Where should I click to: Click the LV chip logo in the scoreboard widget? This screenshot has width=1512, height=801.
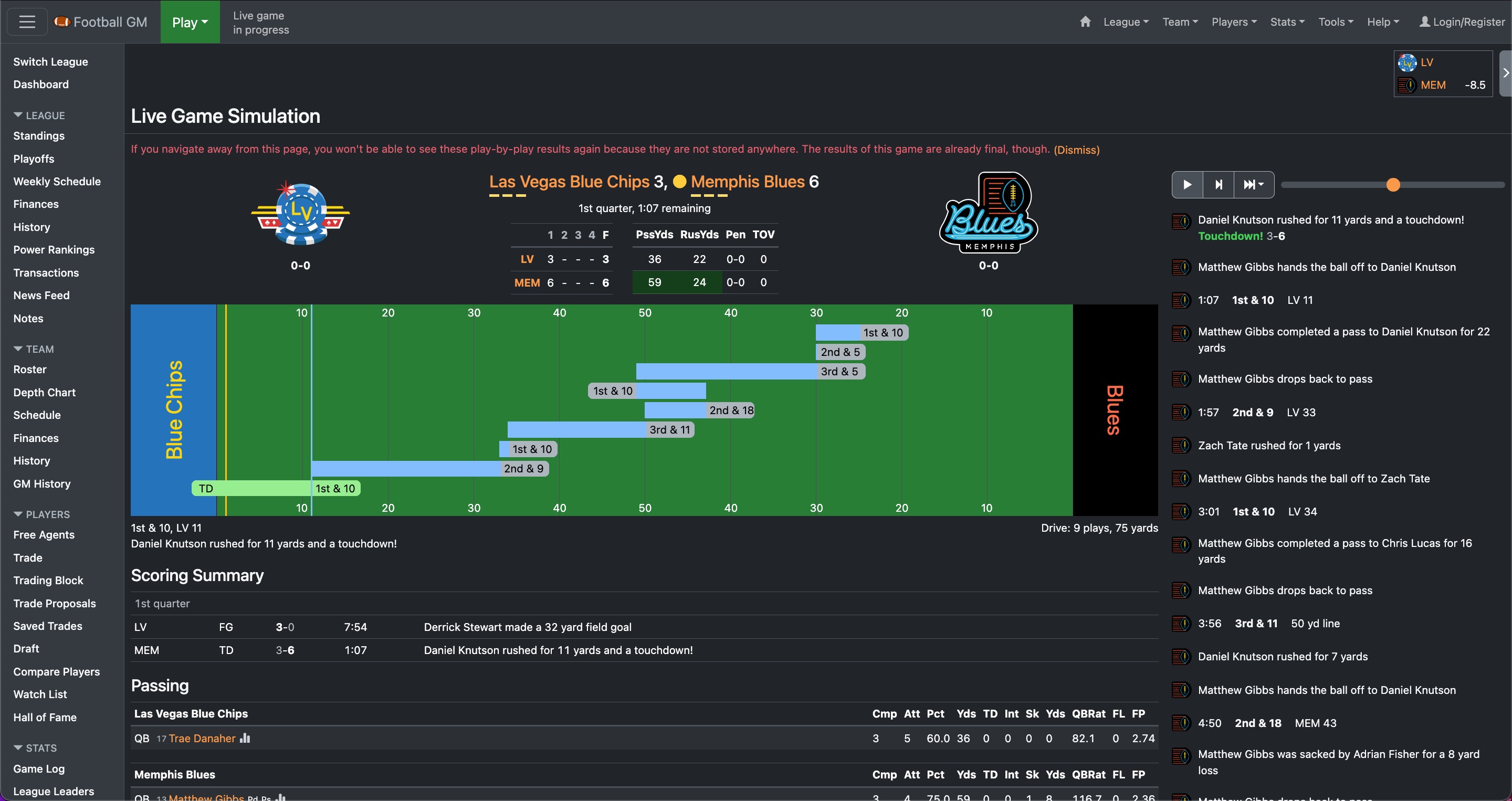pos(1408,62)
